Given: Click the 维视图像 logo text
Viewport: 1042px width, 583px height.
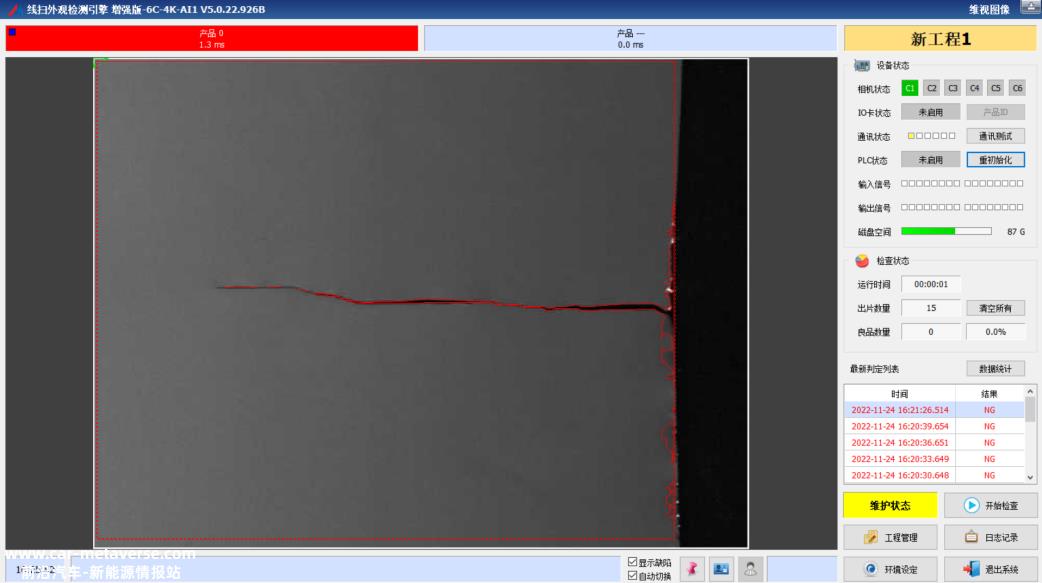Looking at the screenshot, I should coord(989,9).
